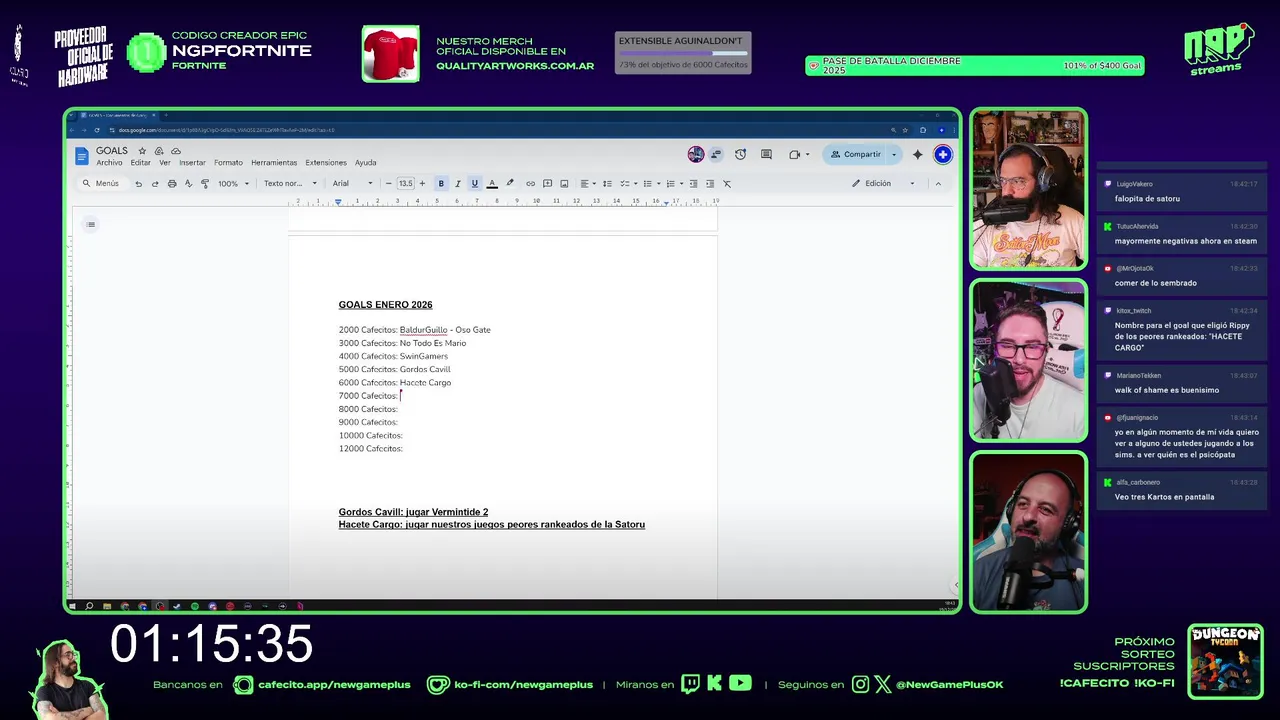Open line and paragraph spacing

coord(607,184)
